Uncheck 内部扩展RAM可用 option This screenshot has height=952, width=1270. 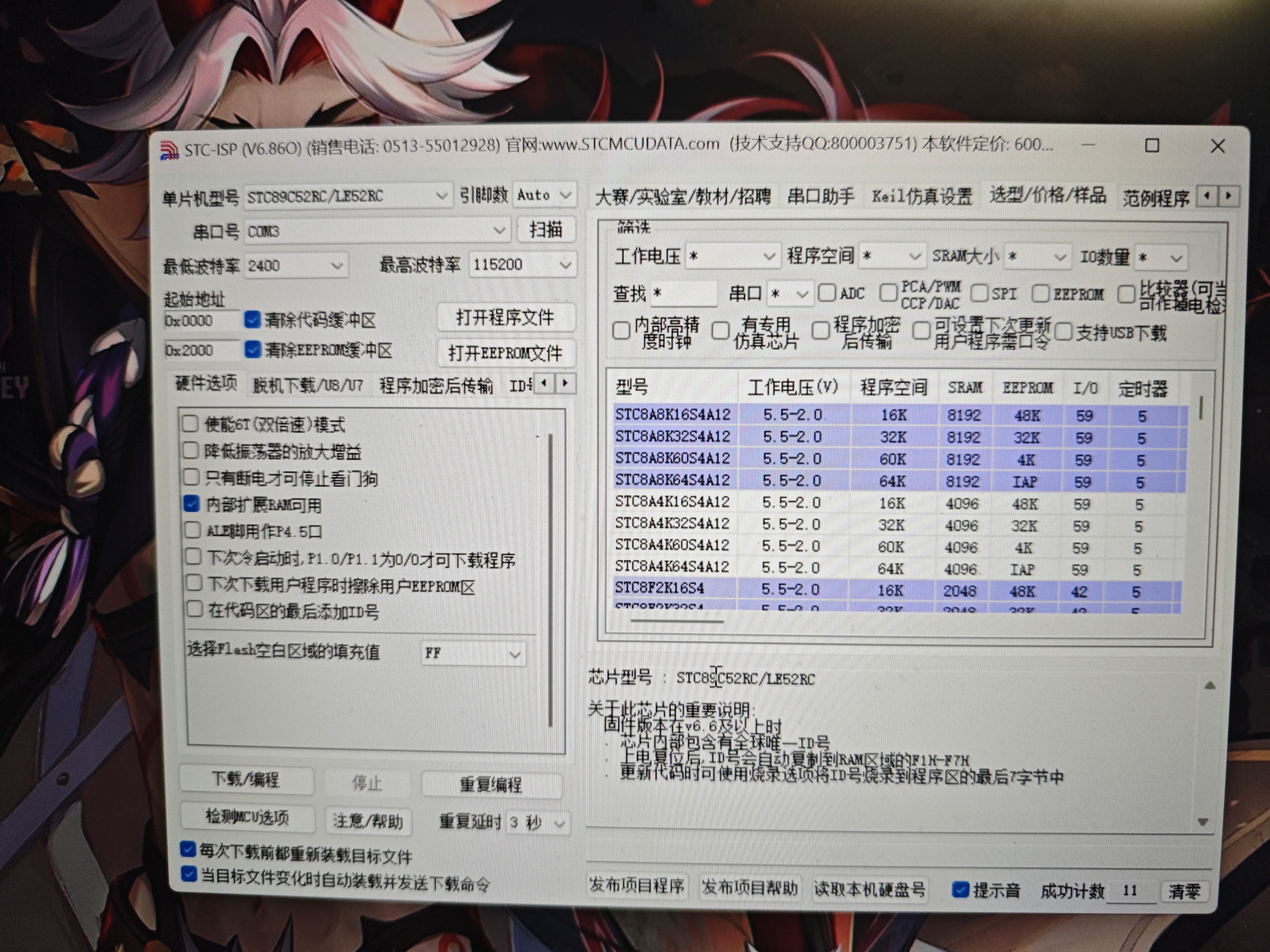click(x=192, y=503)
